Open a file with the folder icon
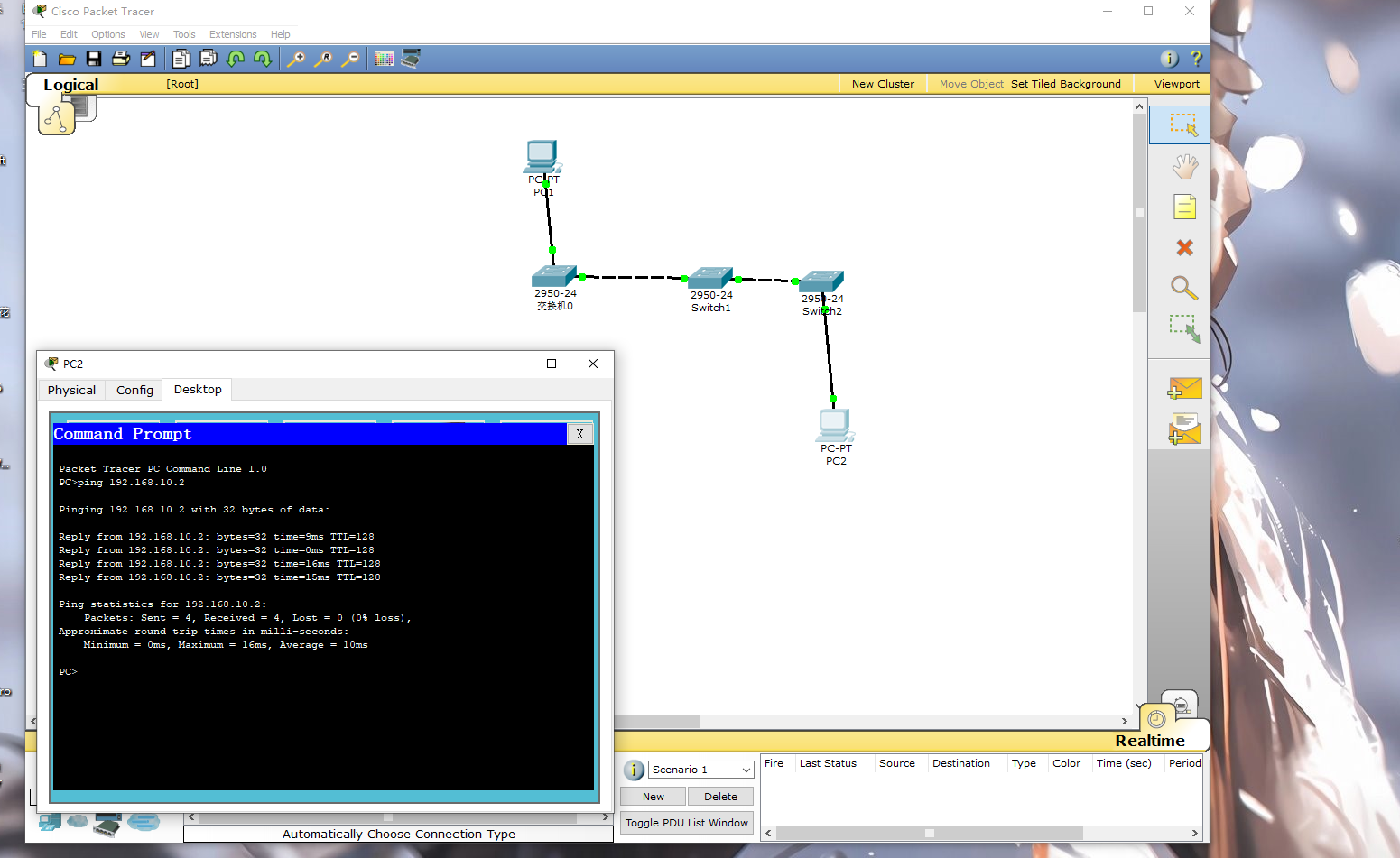The width and height of the screenshot is (1400, 858). click(x=67, y=59)
